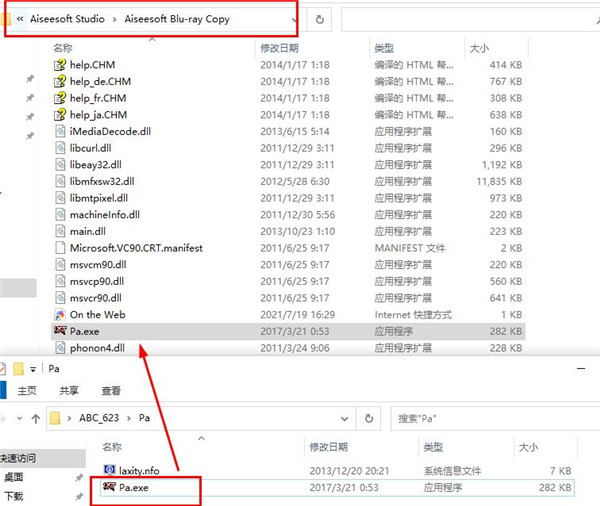Click the Pa.exe icon in Blu-ray Copy folder

coord(60,330)
